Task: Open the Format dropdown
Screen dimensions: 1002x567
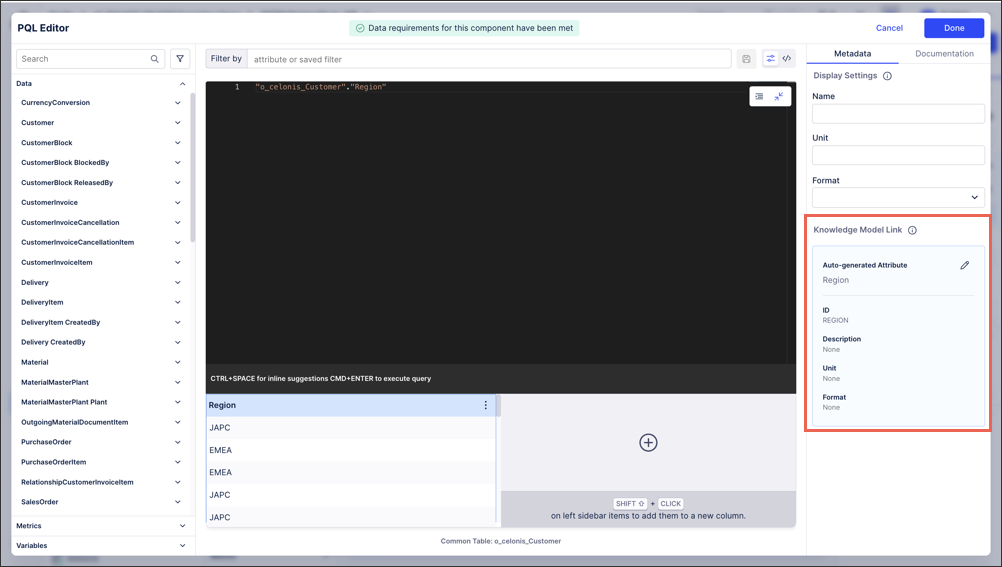Action: click(898, 197)
